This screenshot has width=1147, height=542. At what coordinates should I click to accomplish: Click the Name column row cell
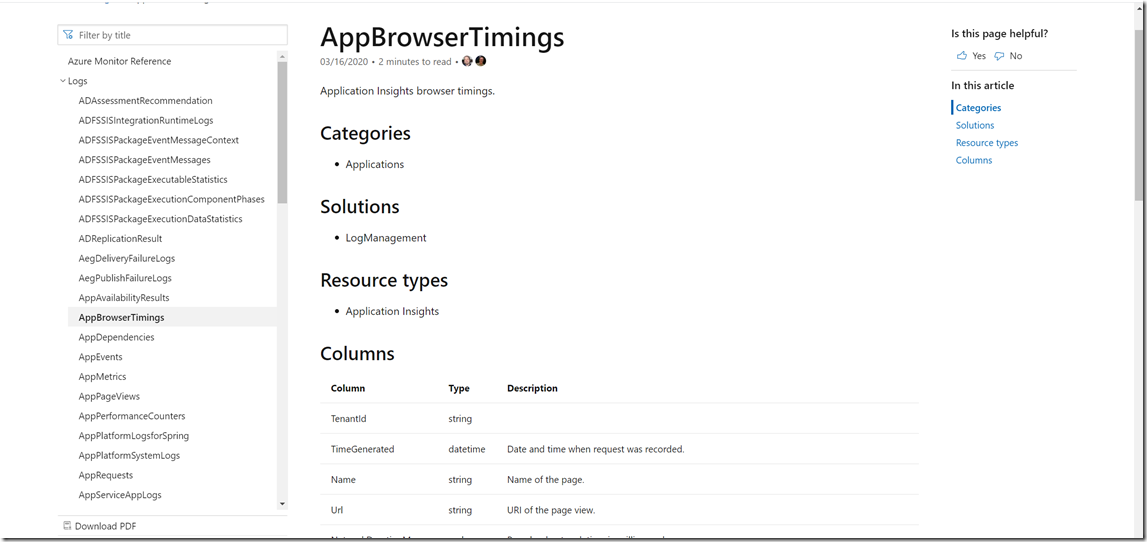343,481
